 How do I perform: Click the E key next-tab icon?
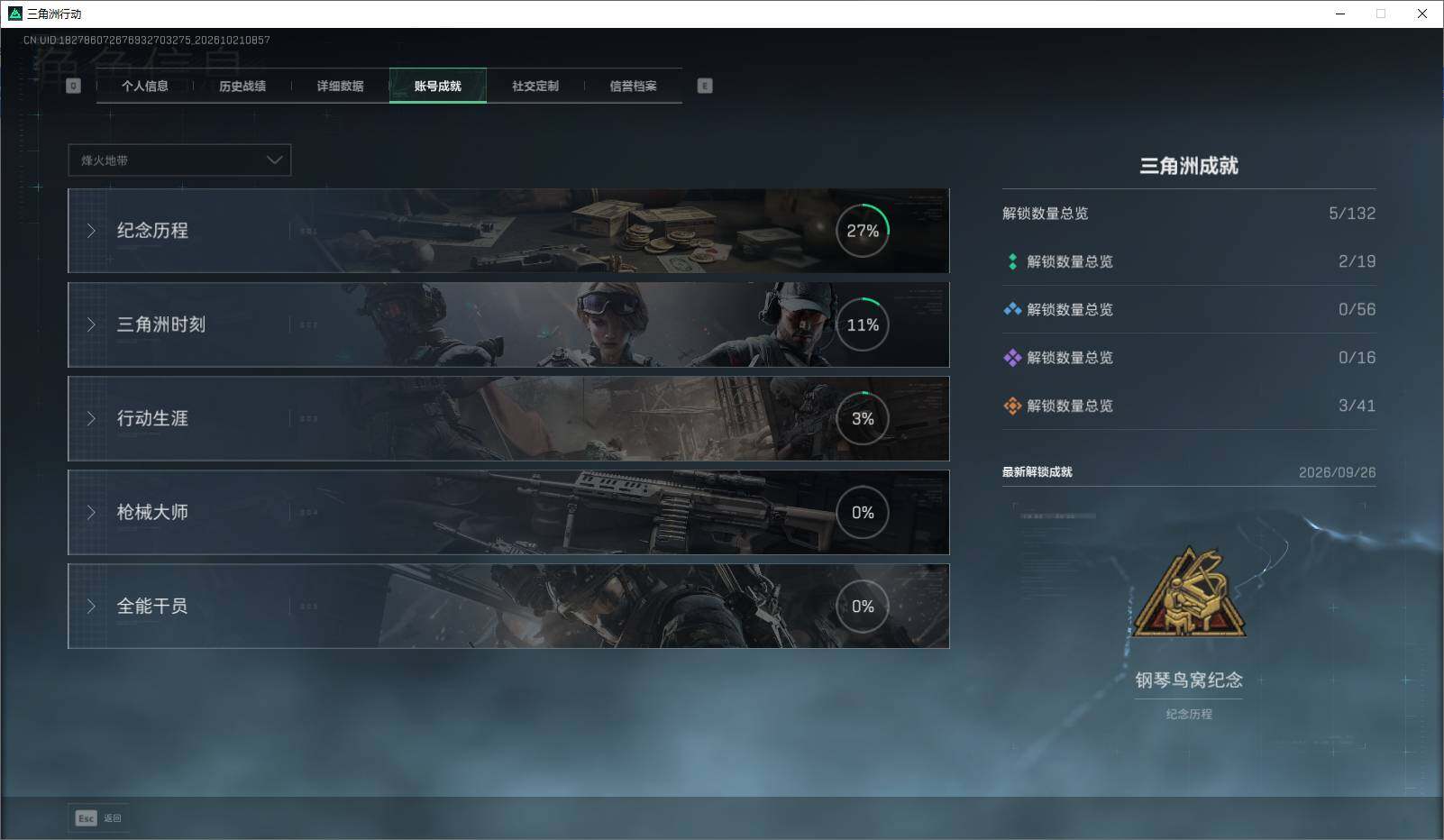[705, 86]
